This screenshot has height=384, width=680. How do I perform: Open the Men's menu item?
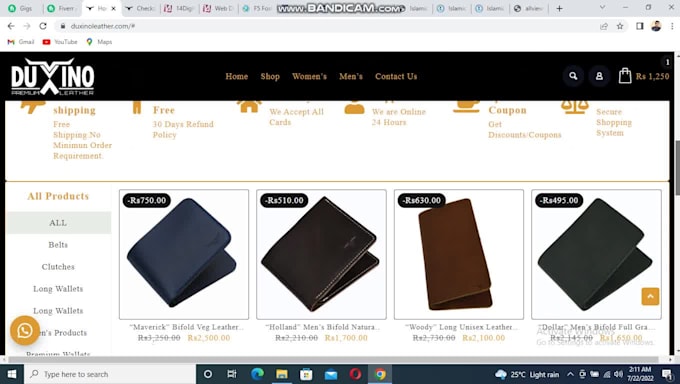tap(351, 76)
